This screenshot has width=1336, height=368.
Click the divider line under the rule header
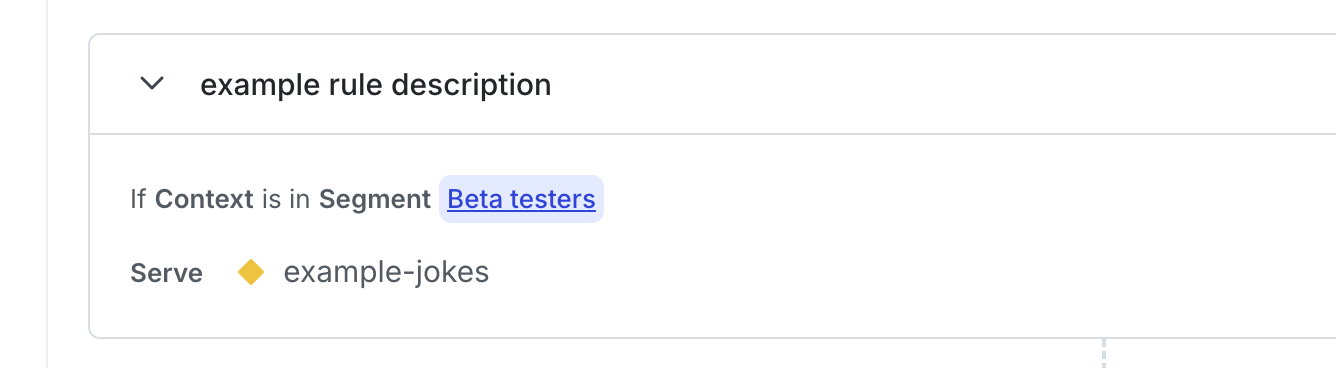point(712,133)
